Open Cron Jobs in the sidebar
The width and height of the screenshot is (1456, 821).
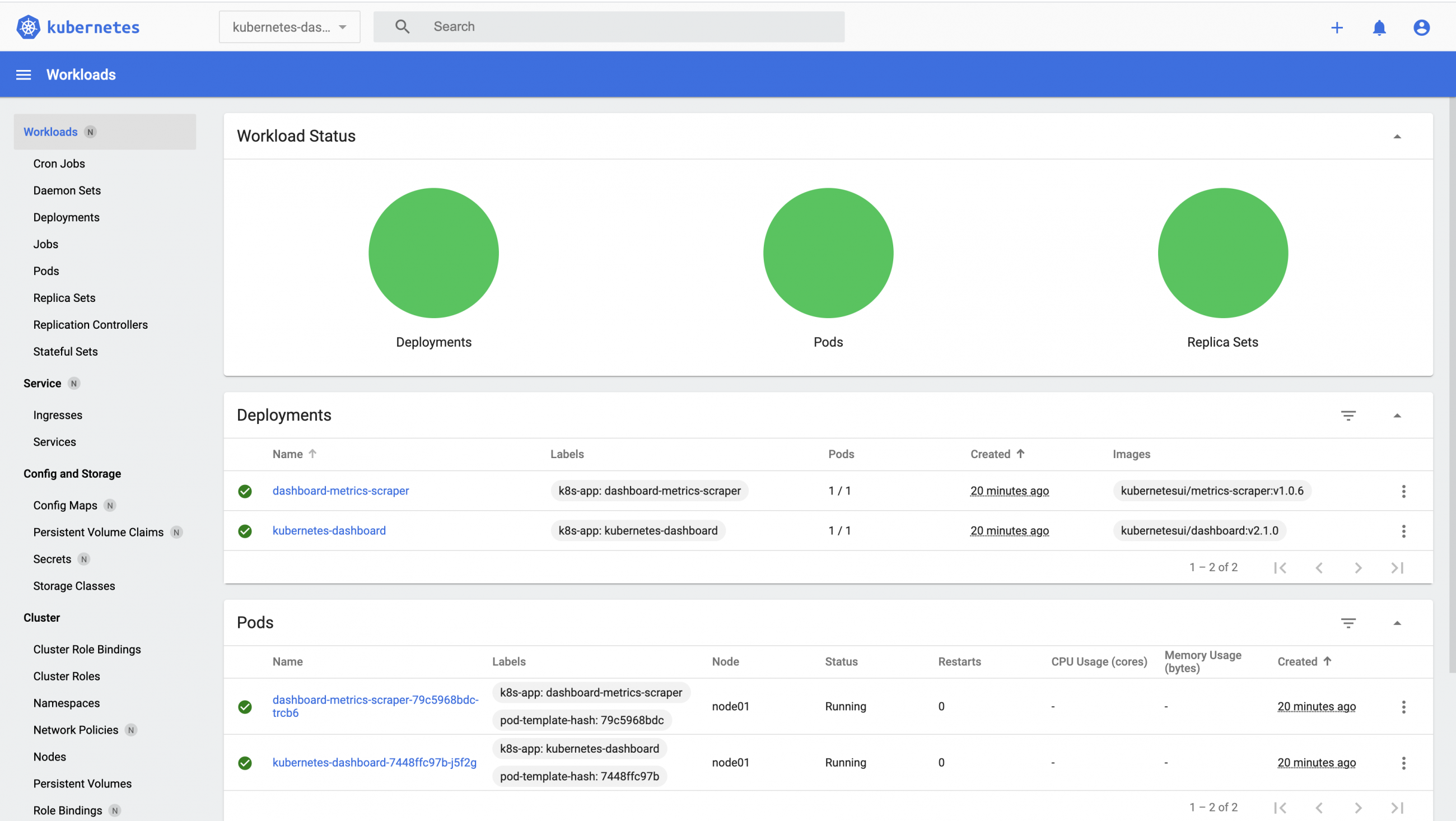59,164
